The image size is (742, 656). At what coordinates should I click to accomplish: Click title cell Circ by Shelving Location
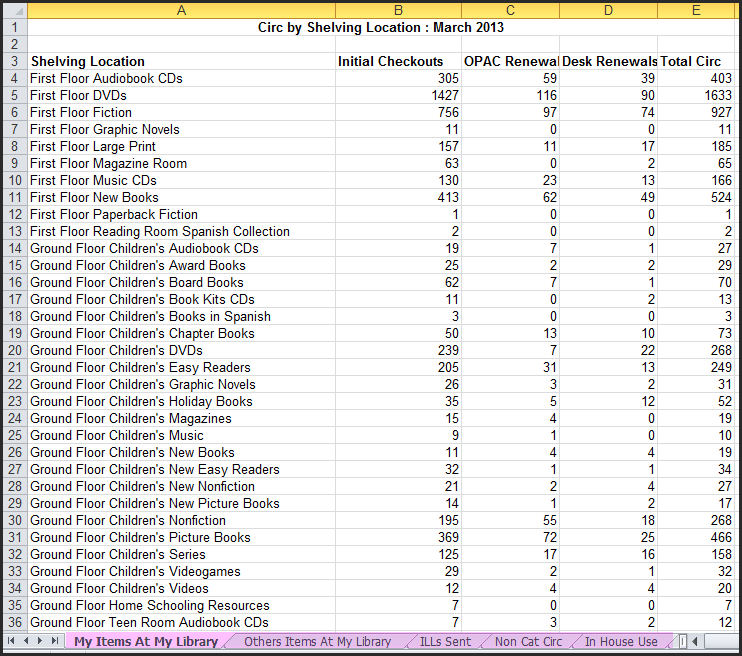(x=381, y=27)
